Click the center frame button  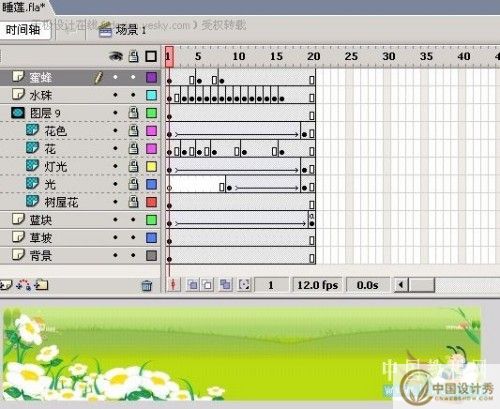tap(173, 285)
